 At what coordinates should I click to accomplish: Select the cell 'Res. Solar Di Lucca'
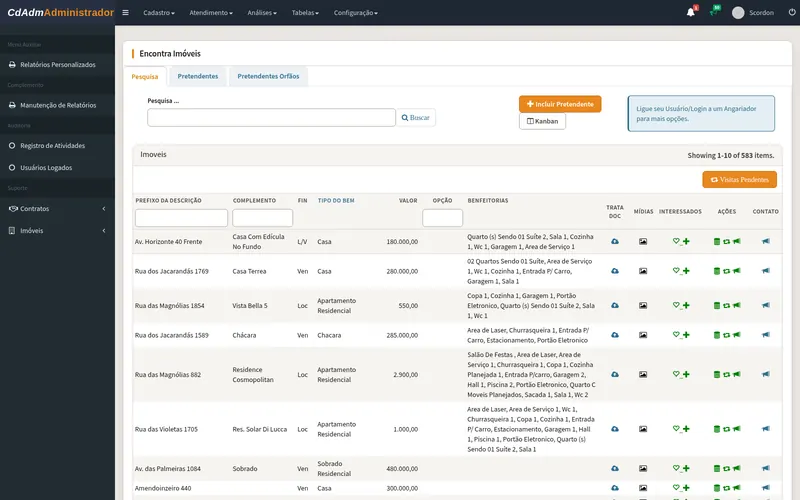(259, 429)
